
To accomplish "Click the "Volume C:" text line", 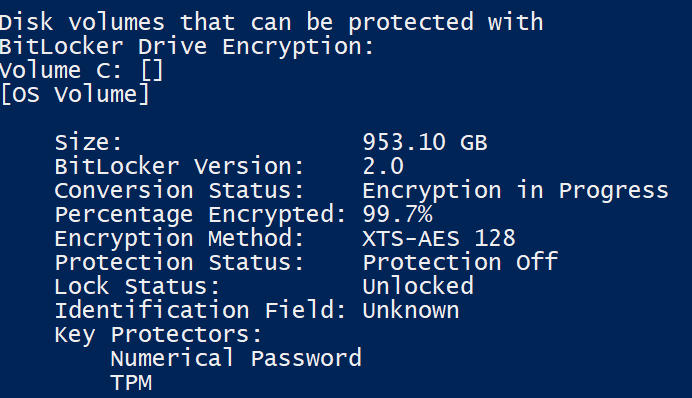I will [82, 71].
